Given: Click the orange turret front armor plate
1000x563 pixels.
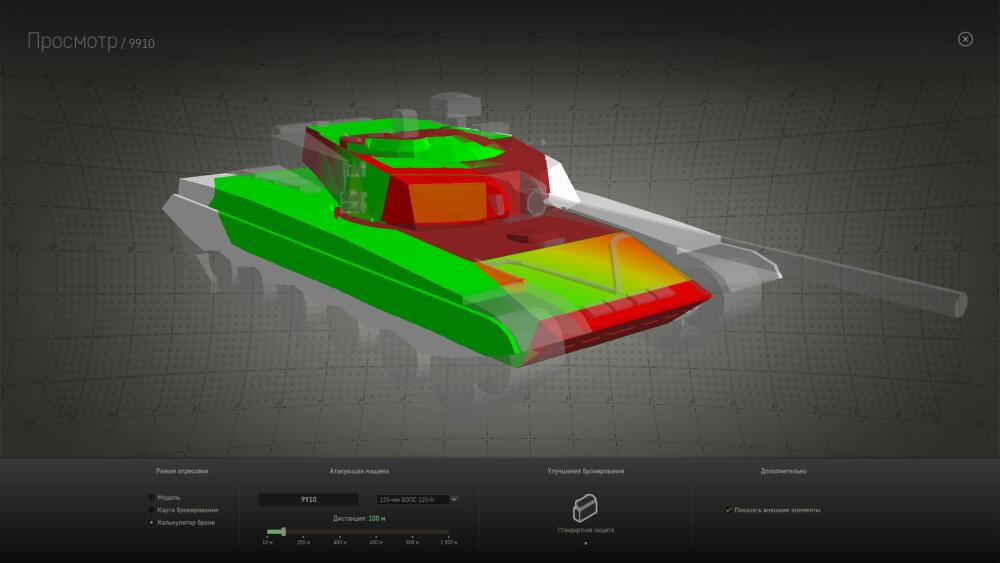Looking at the screenshot, I should click(x=450, y=202).
